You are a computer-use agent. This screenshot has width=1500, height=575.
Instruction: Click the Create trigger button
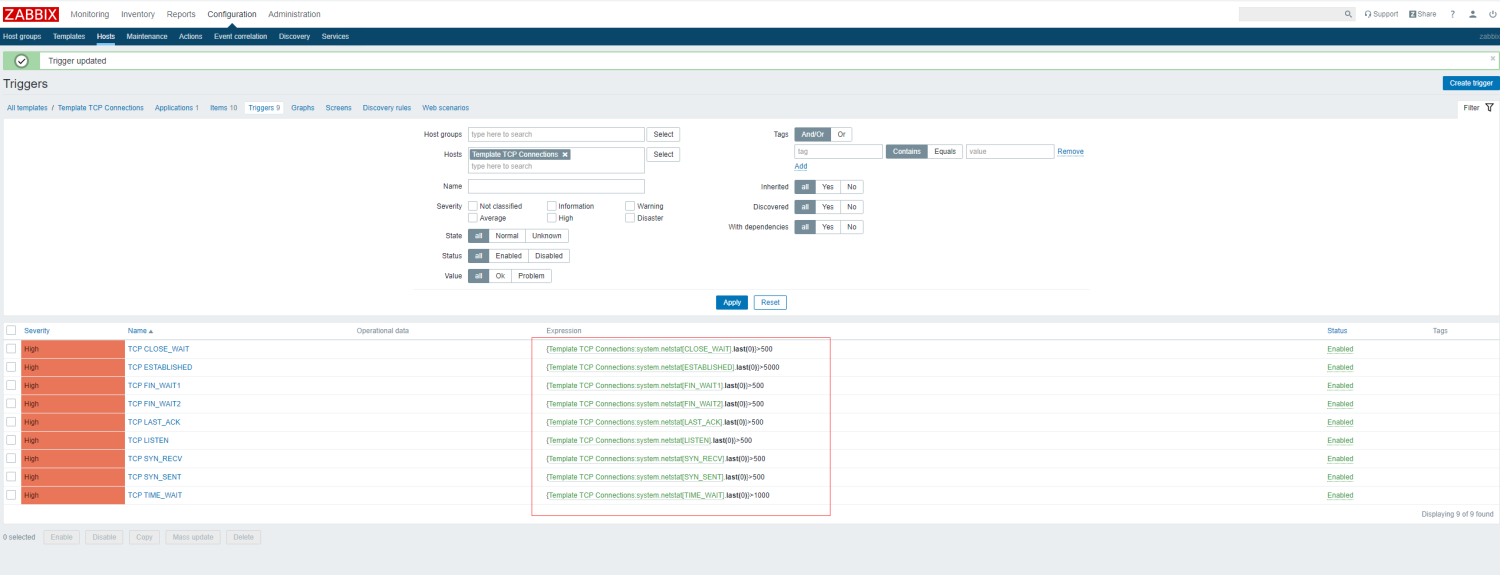tap(1471, 83)
